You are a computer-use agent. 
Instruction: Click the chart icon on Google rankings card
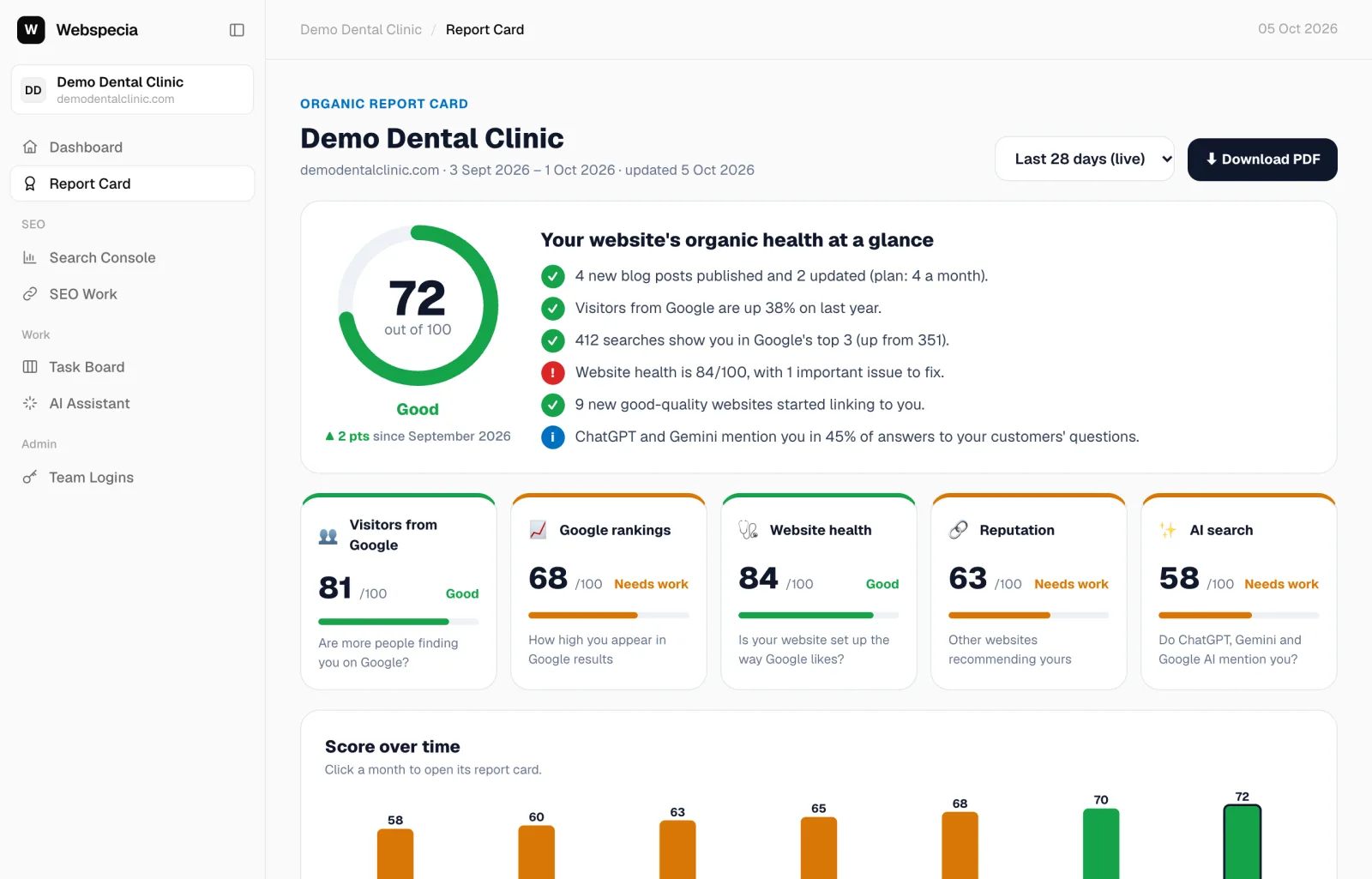[x=539, y=530]
